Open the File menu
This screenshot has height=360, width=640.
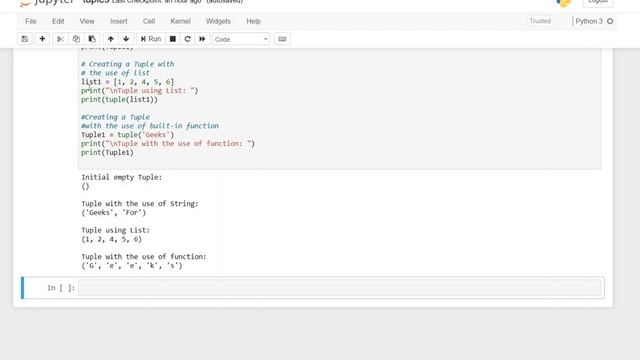tap(31, 21)
